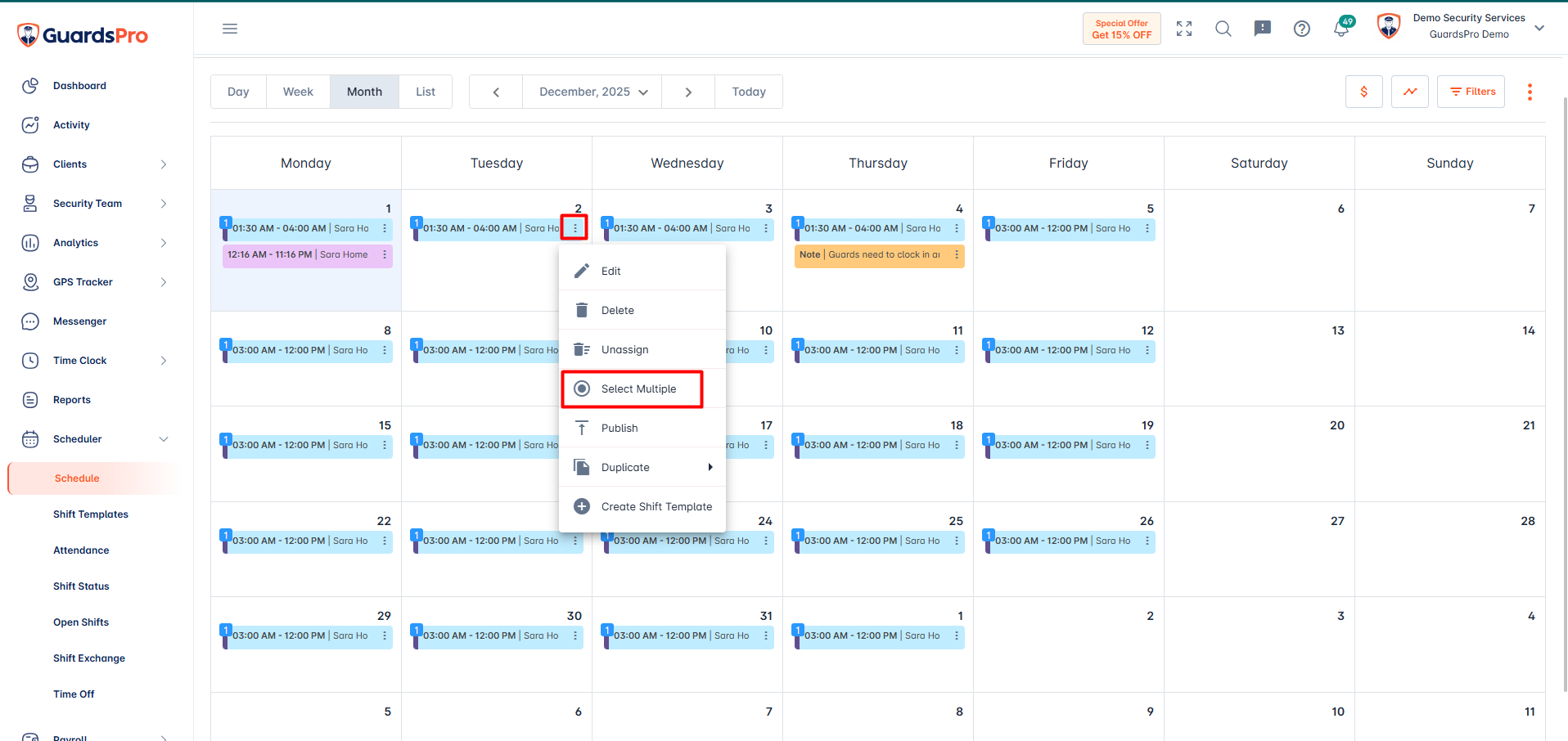Switch to the Week view tab
The width and height of the screenshot is (1568, 741).
(x=298, y=92)
